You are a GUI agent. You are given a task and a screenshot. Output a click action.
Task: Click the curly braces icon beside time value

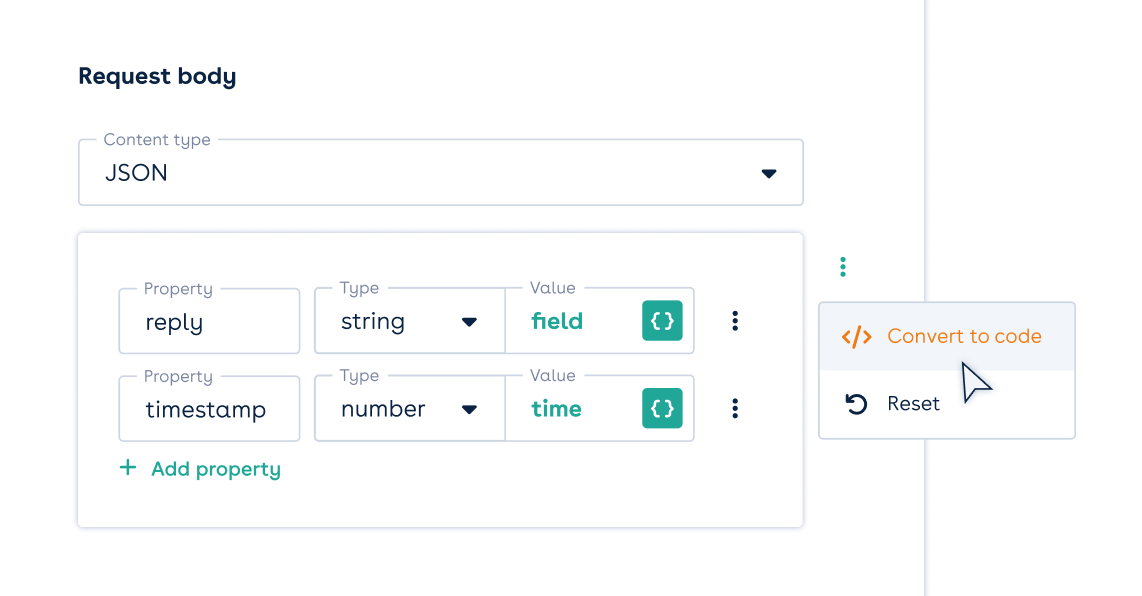[x=662, y=408]
